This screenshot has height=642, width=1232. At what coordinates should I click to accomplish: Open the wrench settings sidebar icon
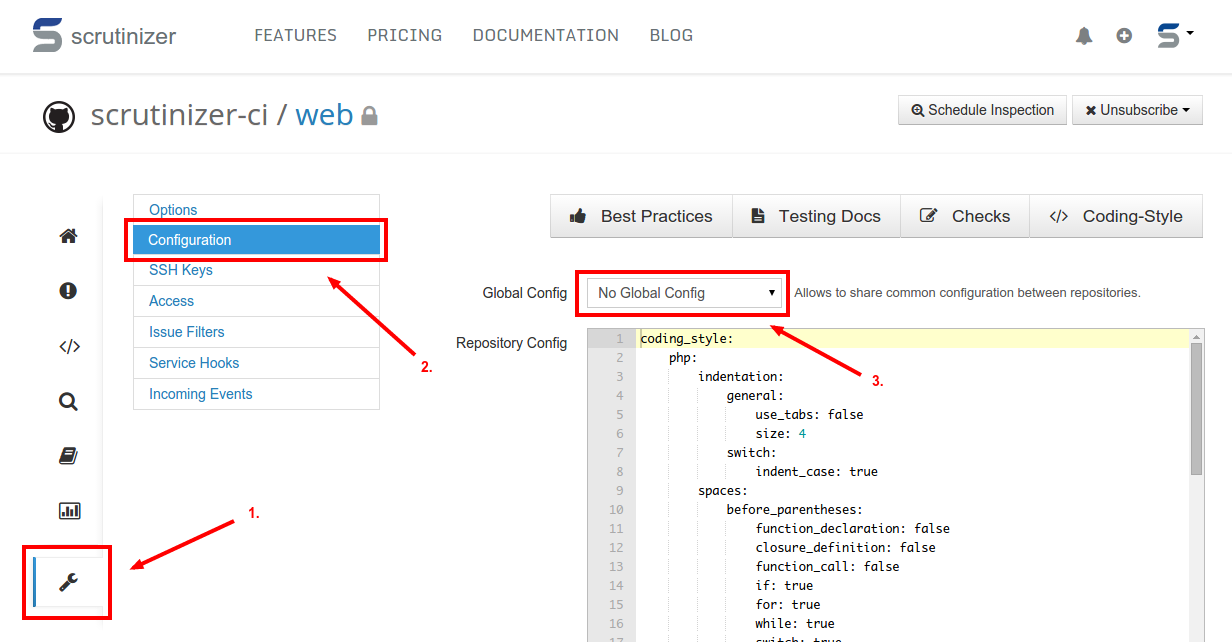(68, 582)
